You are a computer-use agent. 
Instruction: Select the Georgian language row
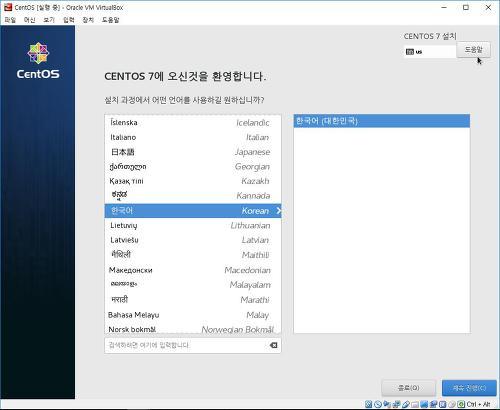coord(193,167)
